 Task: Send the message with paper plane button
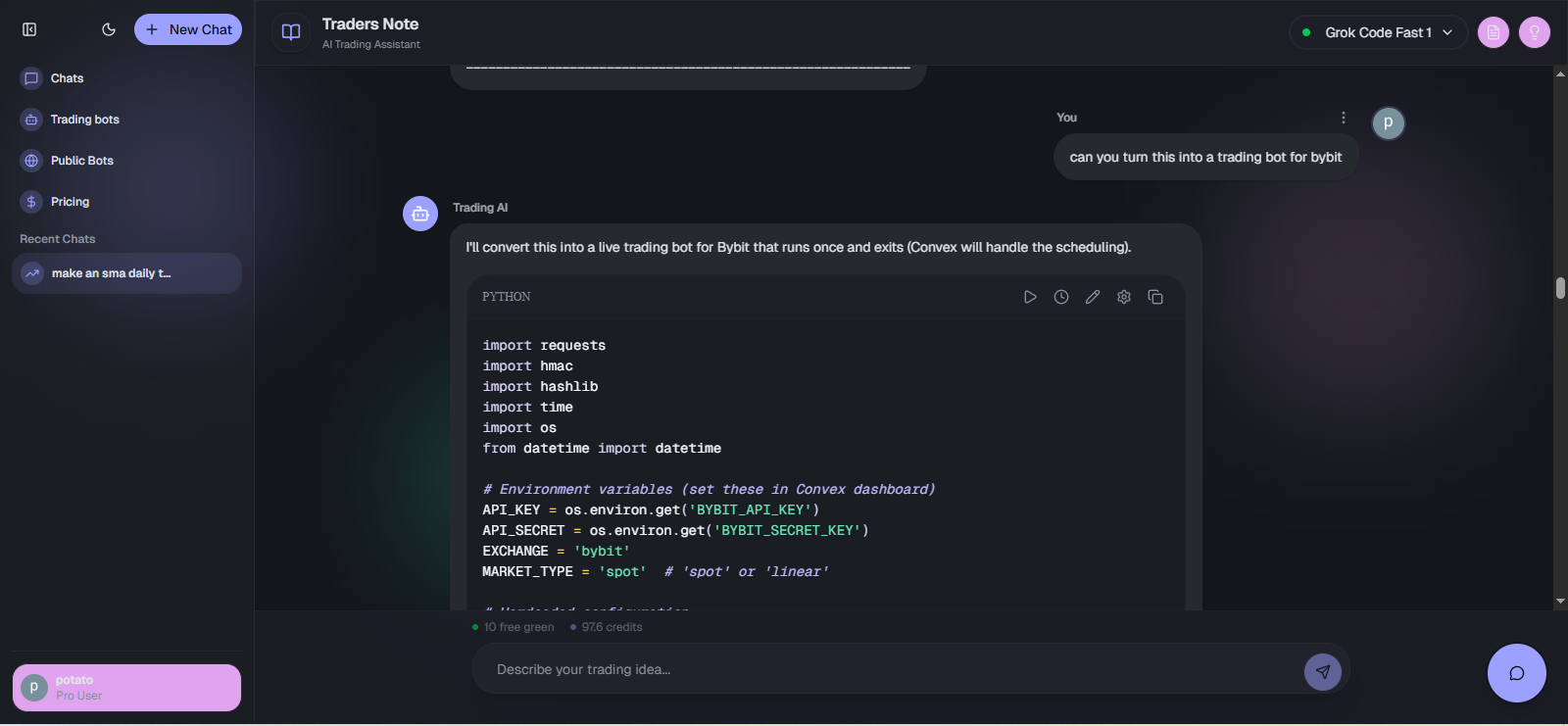click(x=1323, y=672)
